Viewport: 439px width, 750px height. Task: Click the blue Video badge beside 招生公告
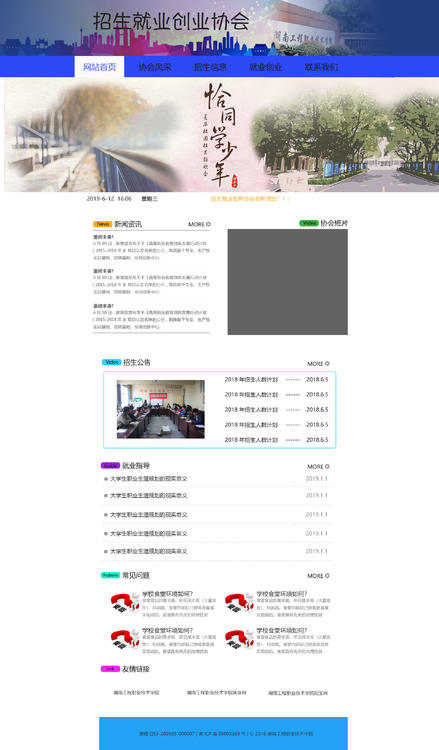111,362
